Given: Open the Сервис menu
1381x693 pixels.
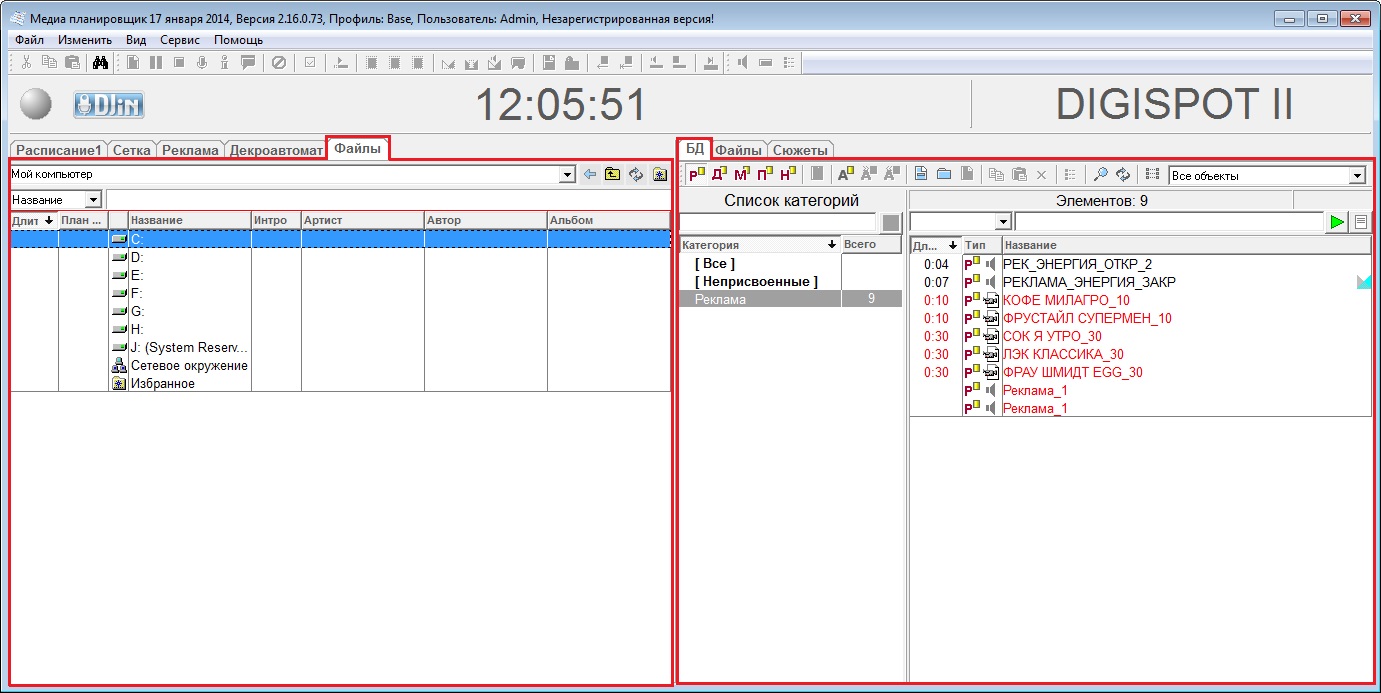Looking at the screenshot, I should click(x=180, y=40).
